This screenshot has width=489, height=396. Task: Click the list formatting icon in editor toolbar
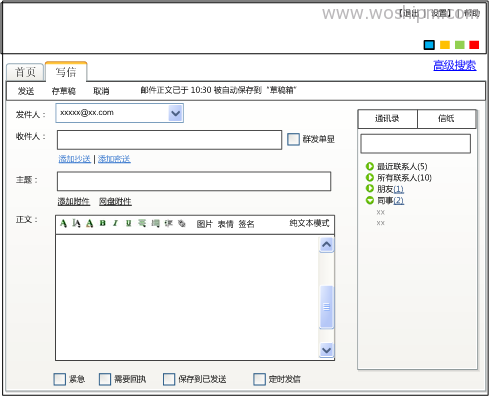tap(155, 223)
